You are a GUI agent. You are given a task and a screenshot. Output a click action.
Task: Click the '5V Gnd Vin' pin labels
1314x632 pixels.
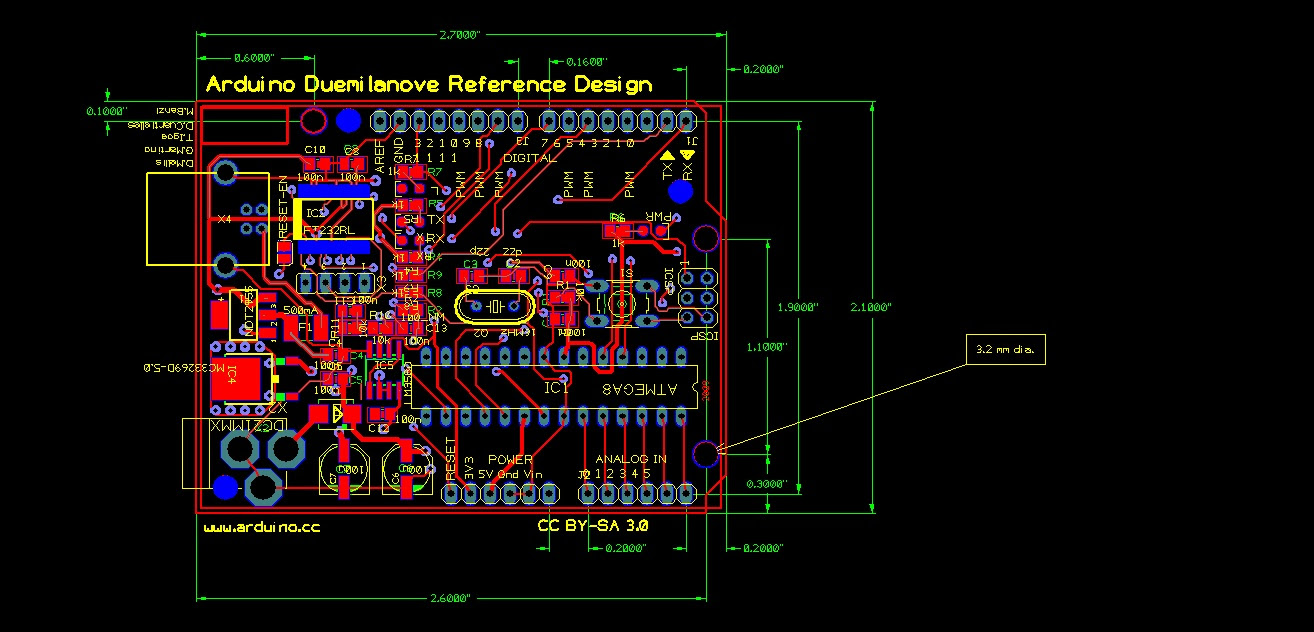pos(510,473)
